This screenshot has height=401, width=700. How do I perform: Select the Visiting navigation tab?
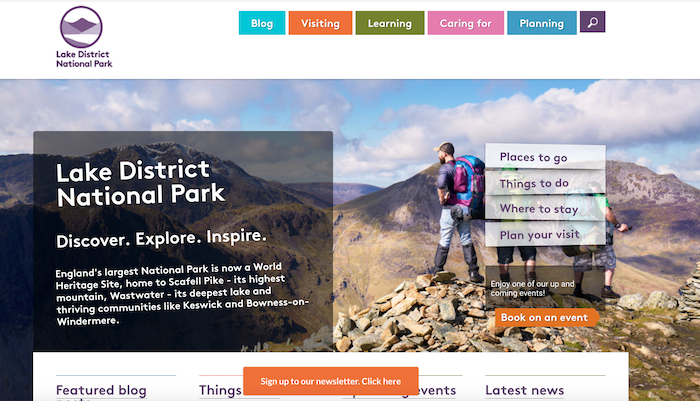[320, 23]
